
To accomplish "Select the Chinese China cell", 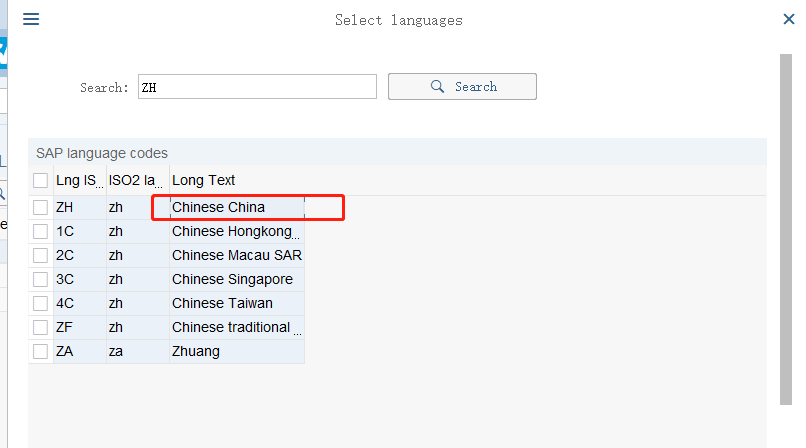I will point(219,207).
